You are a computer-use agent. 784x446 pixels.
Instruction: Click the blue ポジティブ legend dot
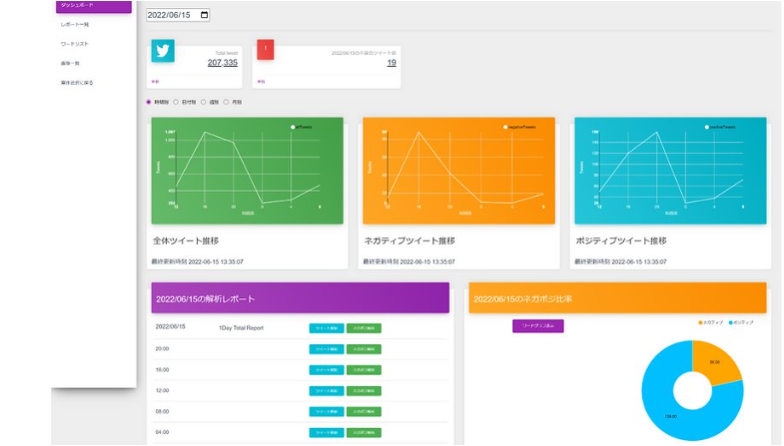pyautogui.click(x=731, y=323)
